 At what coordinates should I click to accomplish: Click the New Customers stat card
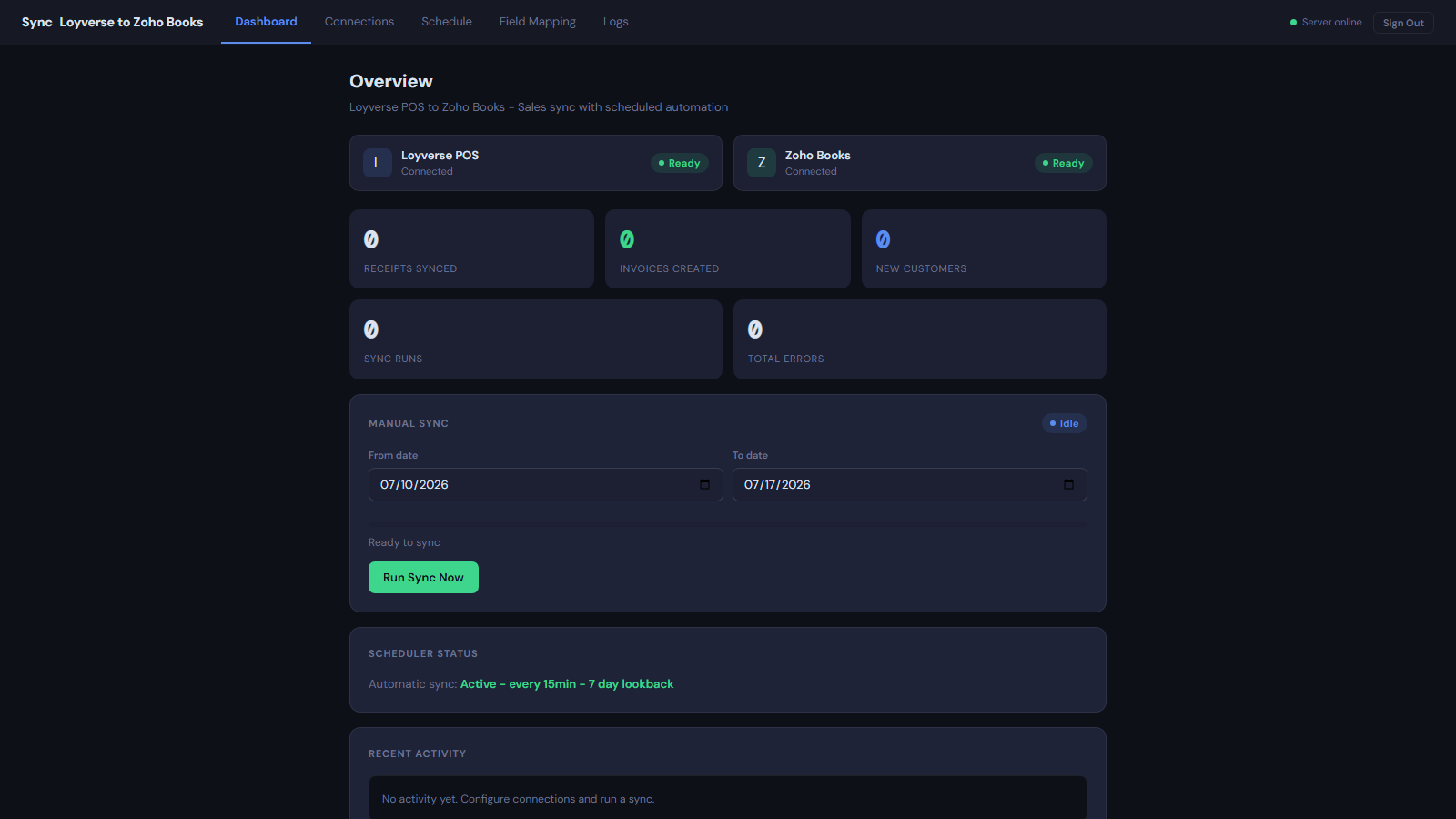(x=984, y=249)
